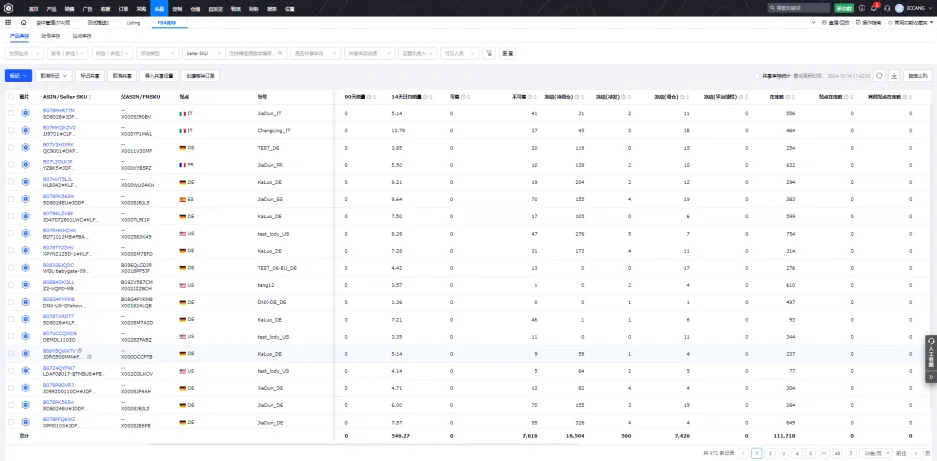Enable the 共享库存统计 checkbox
This screenshot has height=461, width=937.
tap(758, 76)
